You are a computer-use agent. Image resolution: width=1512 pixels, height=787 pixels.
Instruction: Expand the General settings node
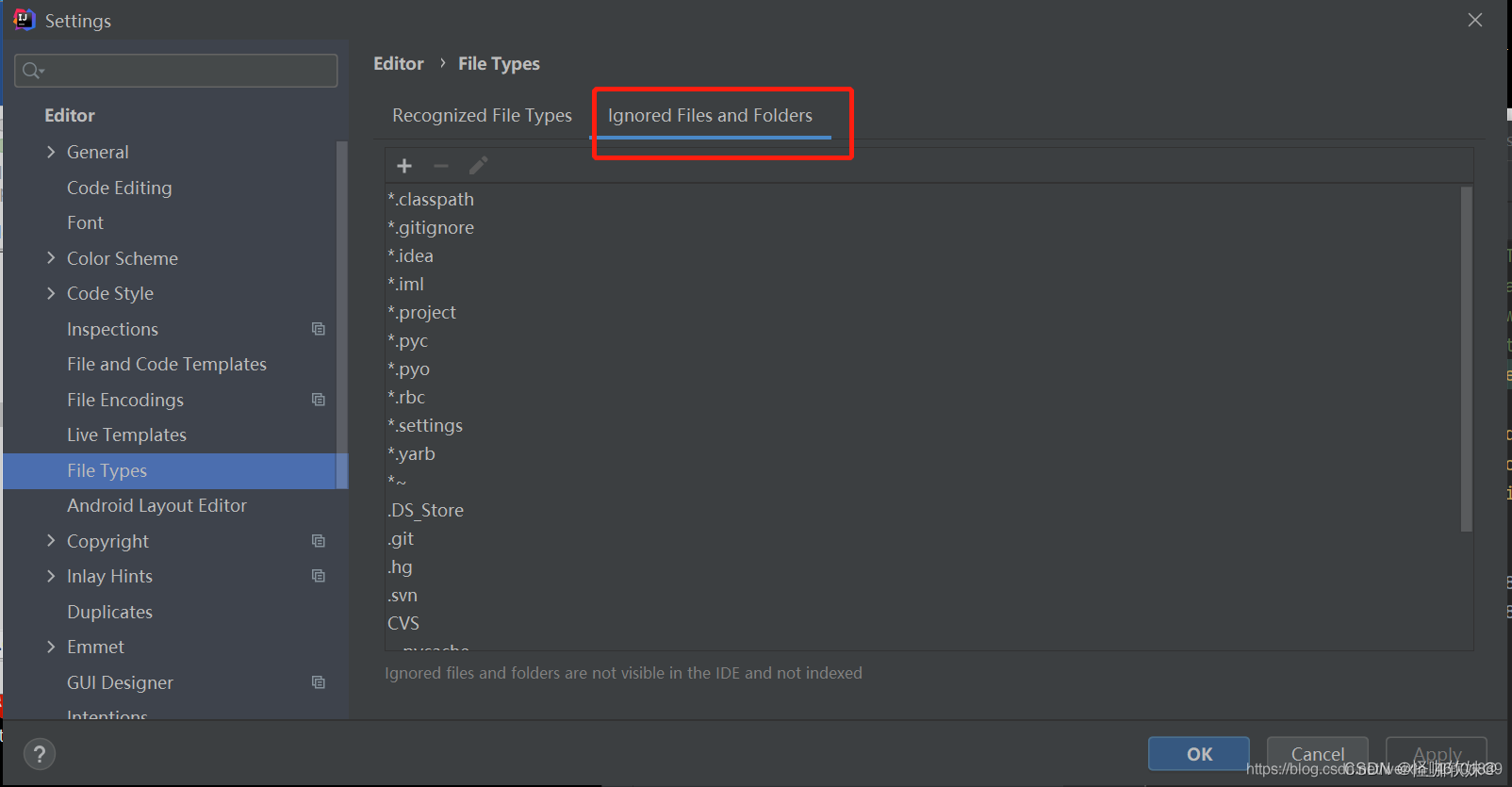click(x=51, y=152)
